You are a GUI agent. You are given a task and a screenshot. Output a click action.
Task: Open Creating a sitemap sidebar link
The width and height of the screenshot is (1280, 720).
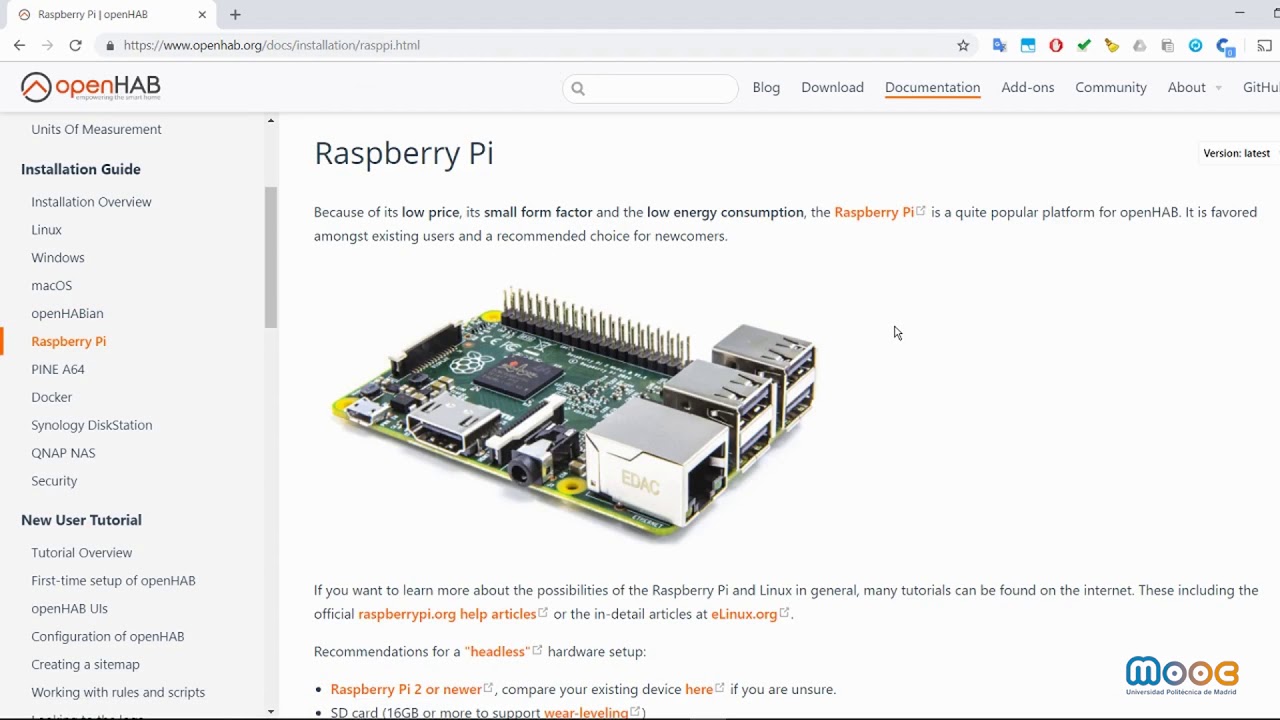tap(85, 664)
